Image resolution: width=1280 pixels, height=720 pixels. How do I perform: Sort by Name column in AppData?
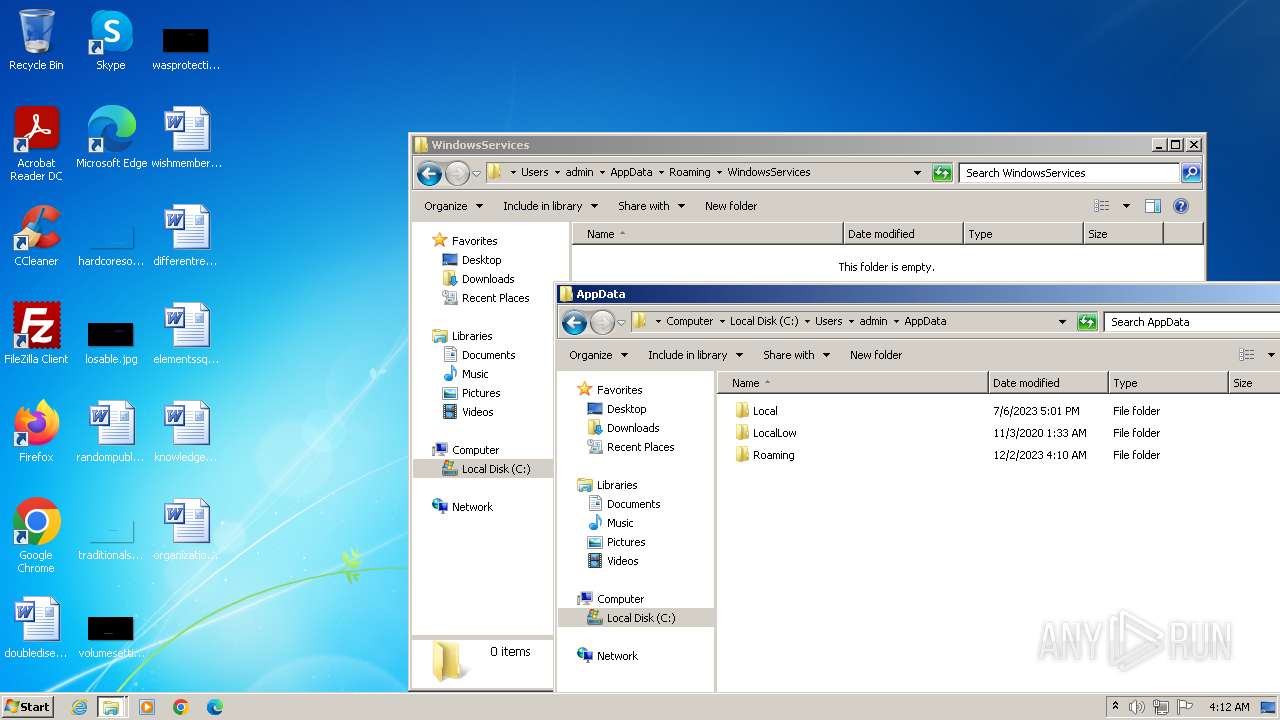coord(852,383)
